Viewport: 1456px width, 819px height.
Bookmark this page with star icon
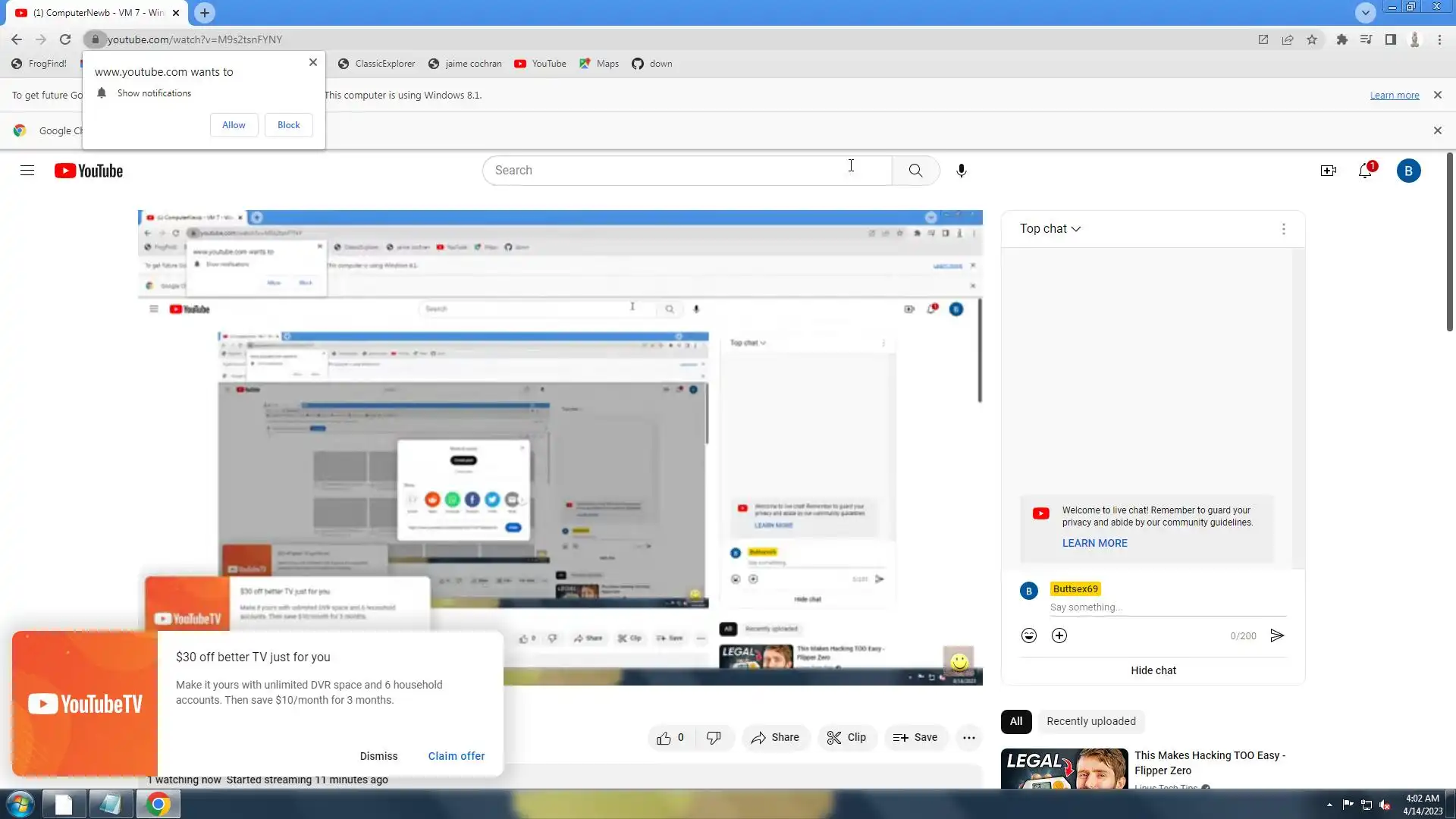pyautogui.click(x=1312, y=39)
